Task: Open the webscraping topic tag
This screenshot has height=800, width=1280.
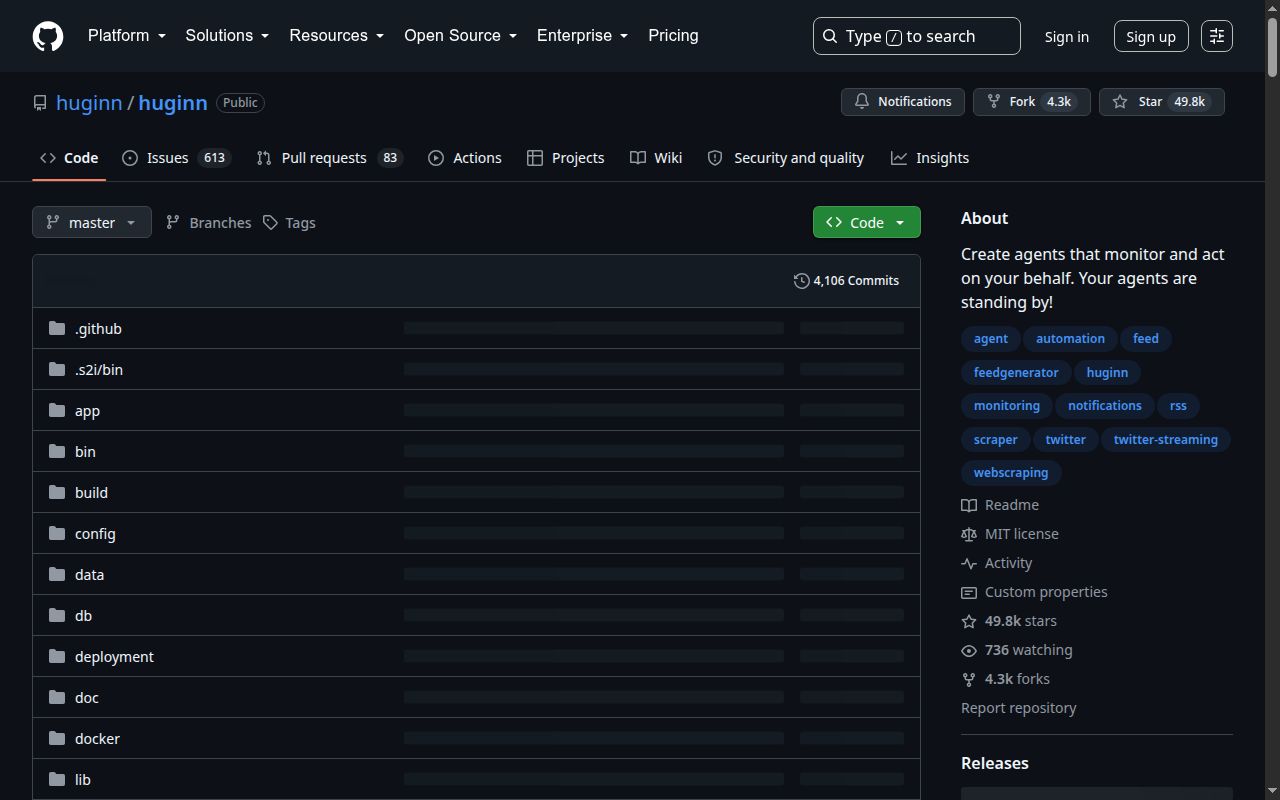Action: (1011, 473)
